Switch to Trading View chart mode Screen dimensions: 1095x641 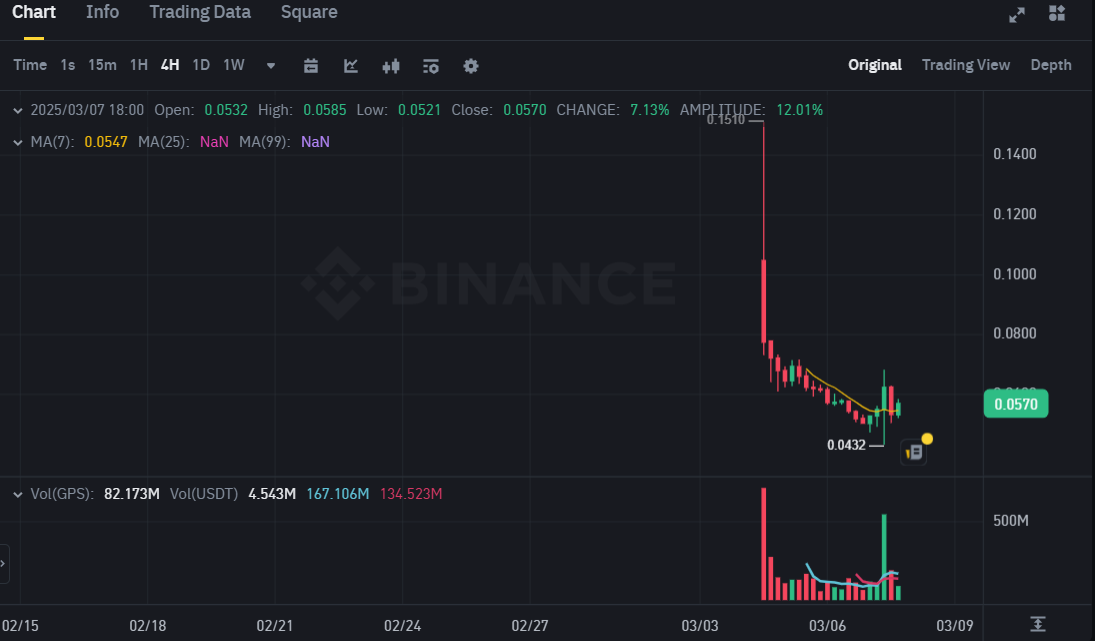coord(965,65)
